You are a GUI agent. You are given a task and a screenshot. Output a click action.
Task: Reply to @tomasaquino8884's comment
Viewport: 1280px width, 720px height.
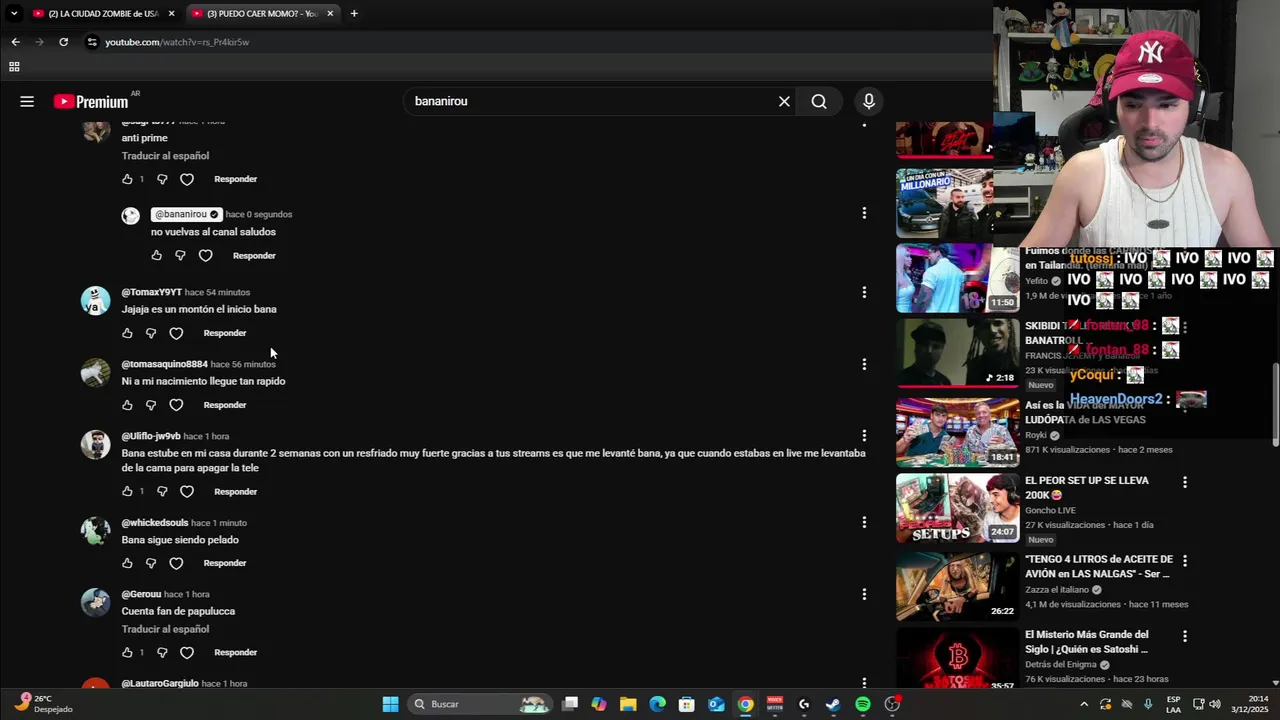click(225, 405)
